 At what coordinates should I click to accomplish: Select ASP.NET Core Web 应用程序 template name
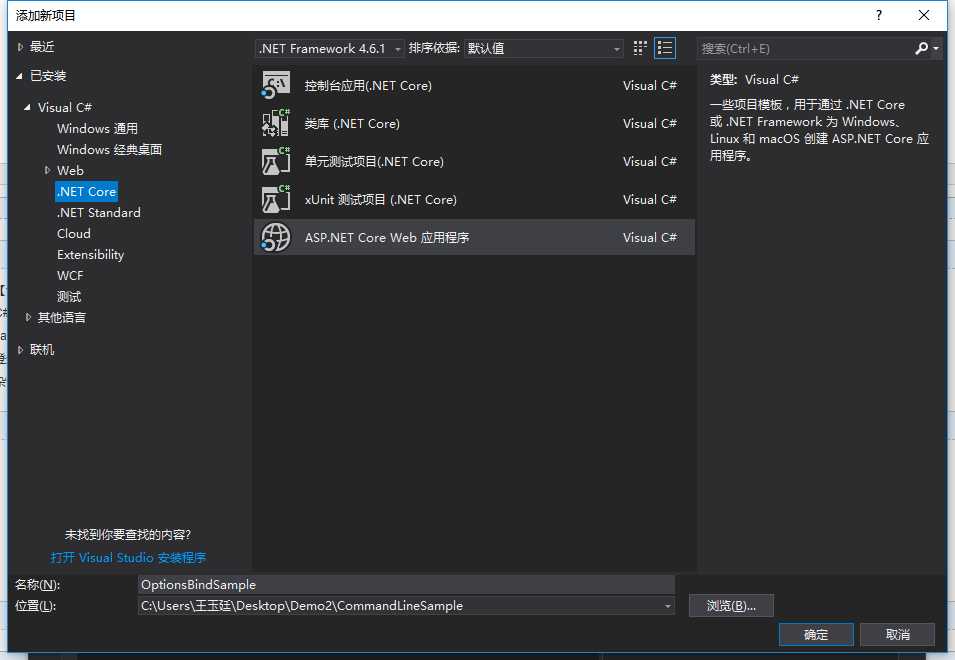click(387, 237)
